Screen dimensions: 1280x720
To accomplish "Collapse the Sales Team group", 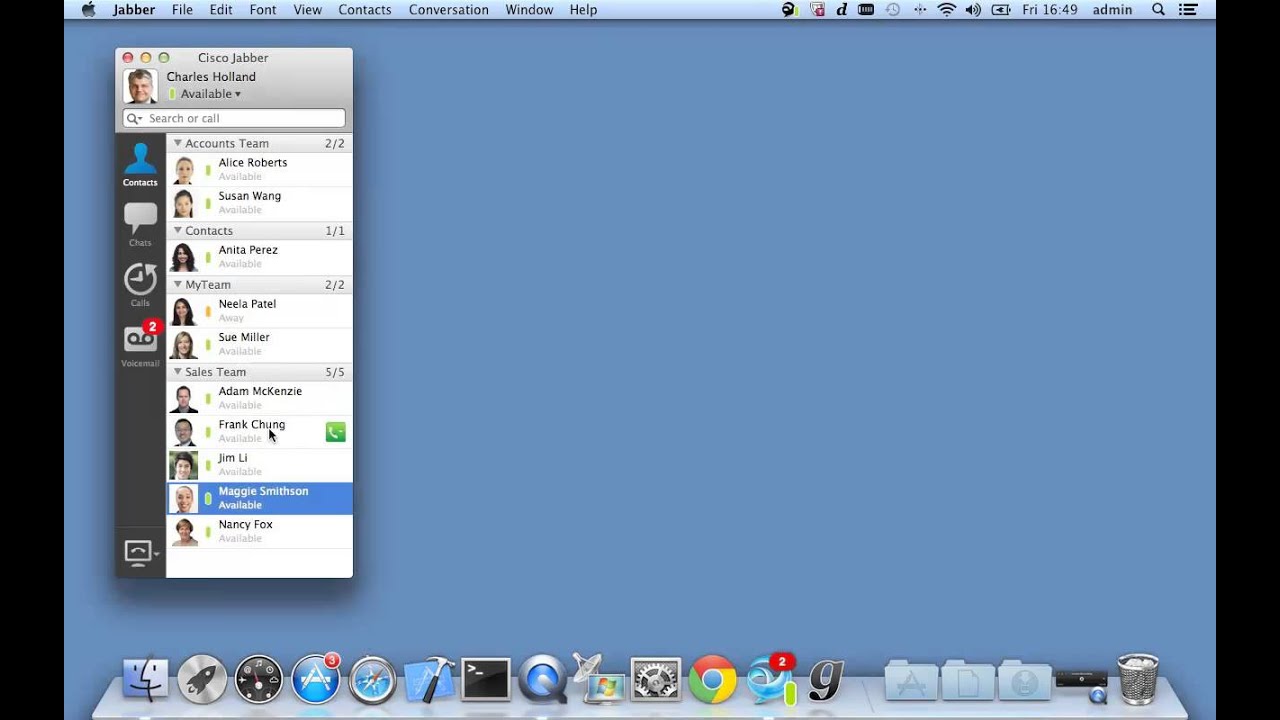I will click(178, 371).
